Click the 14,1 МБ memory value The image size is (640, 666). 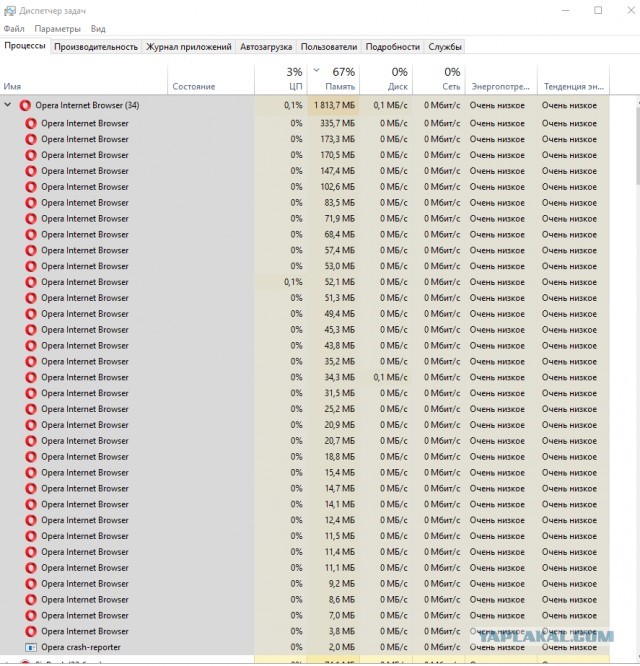(x=339, y=504)
